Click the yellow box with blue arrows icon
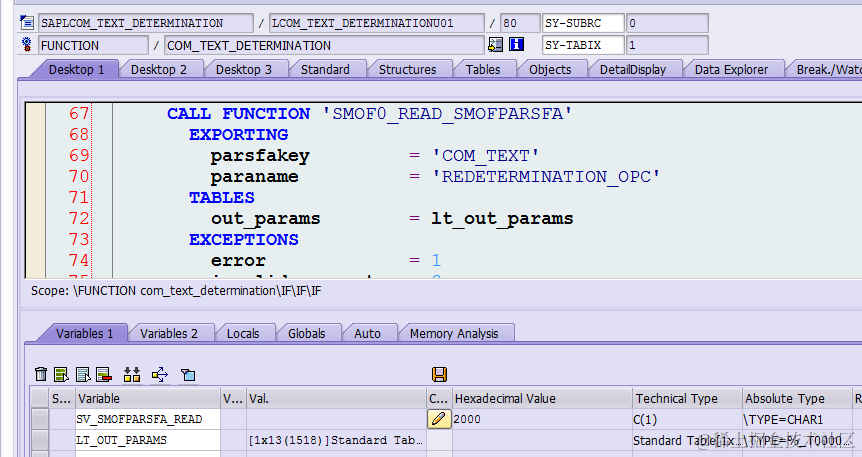The width and height of the screenshot is (862, 457). (160, 375)
